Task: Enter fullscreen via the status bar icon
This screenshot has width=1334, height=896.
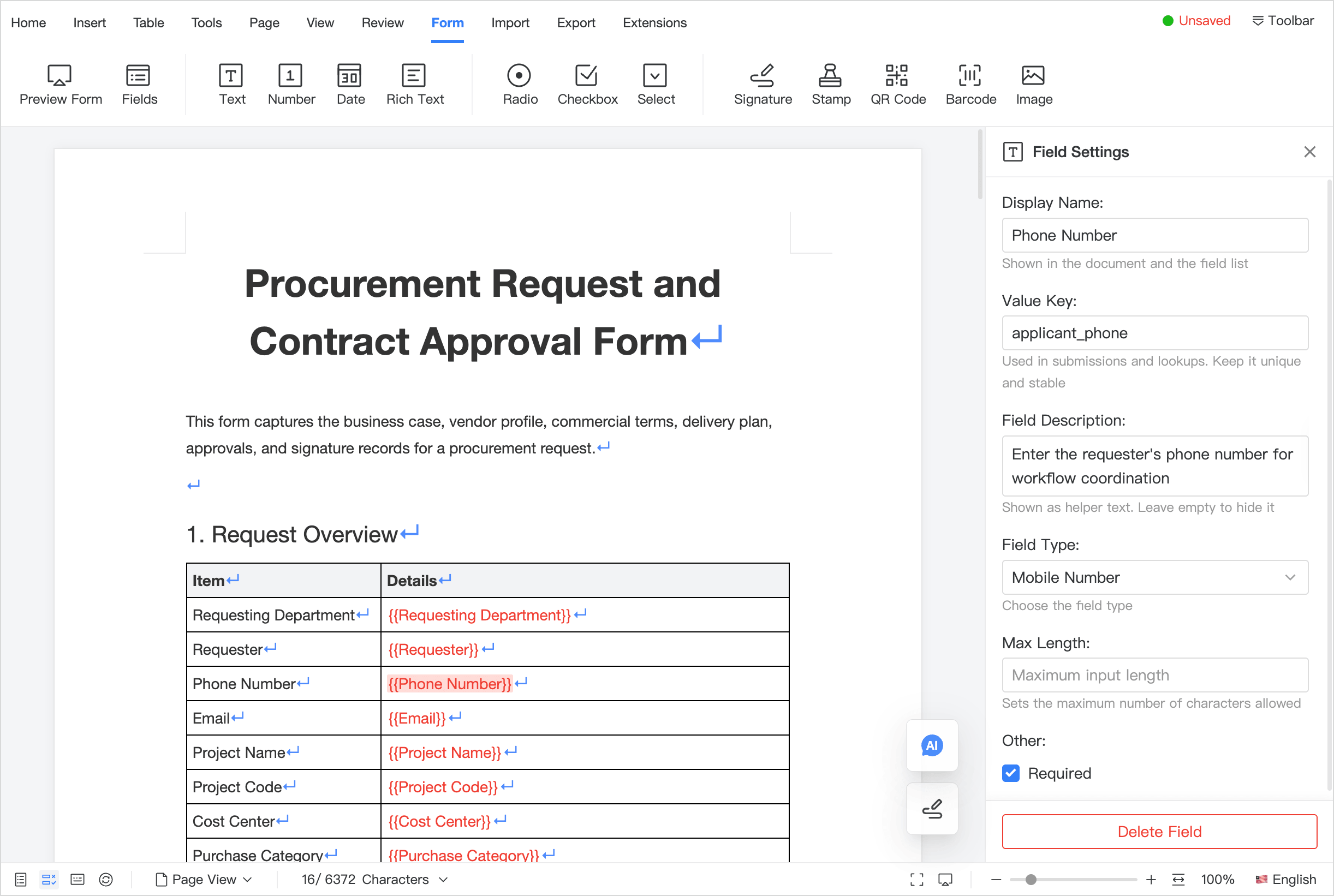Action: (916, 879)
